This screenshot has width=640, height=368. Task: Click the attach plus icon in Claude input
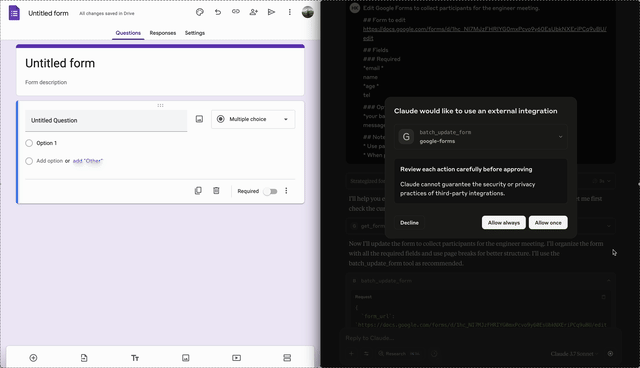[351, 354]
